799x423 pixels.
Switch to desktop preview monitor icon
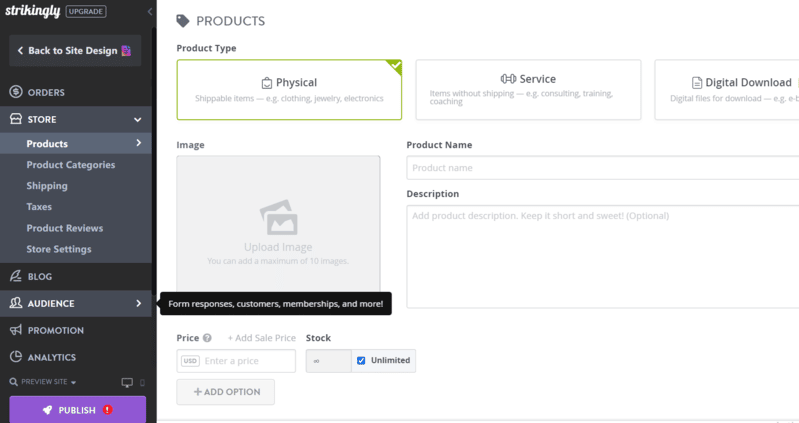coord(127,382)
